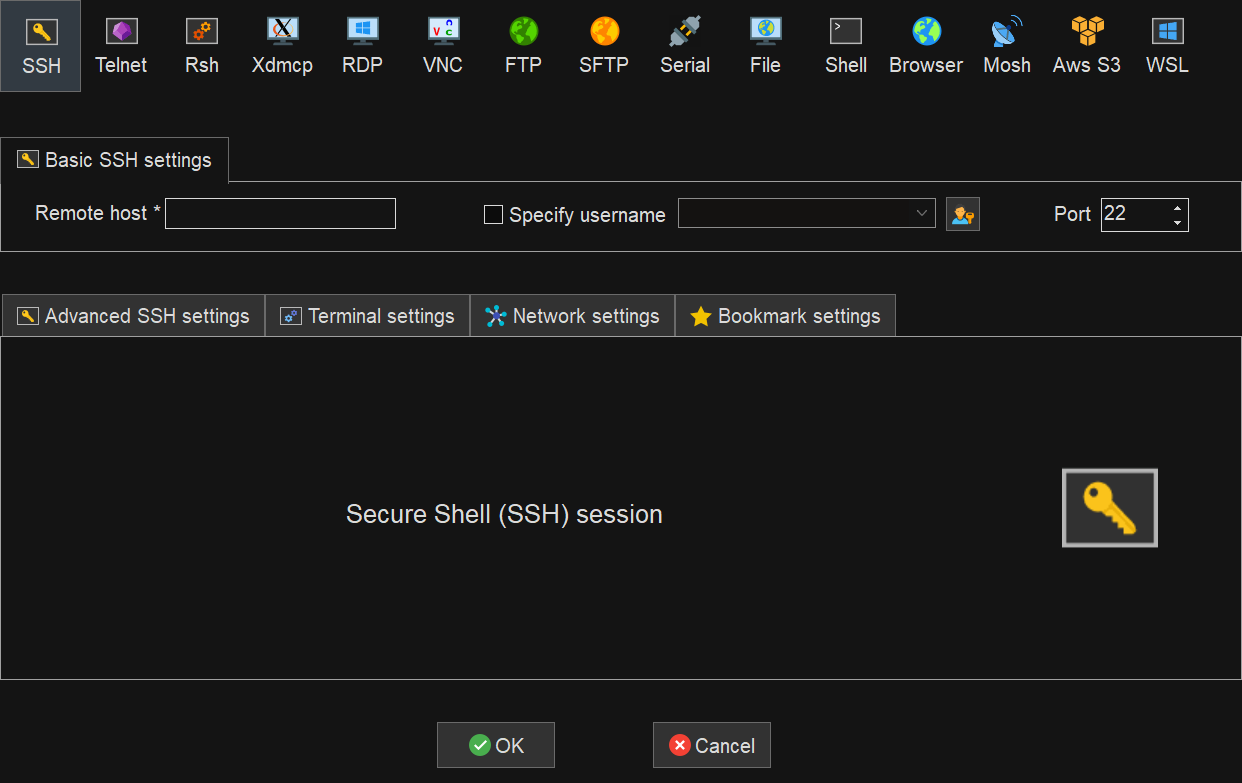This screenshot has width=1242, height=783.
Task: Select the Serial session icon
Action: (685, 46)
